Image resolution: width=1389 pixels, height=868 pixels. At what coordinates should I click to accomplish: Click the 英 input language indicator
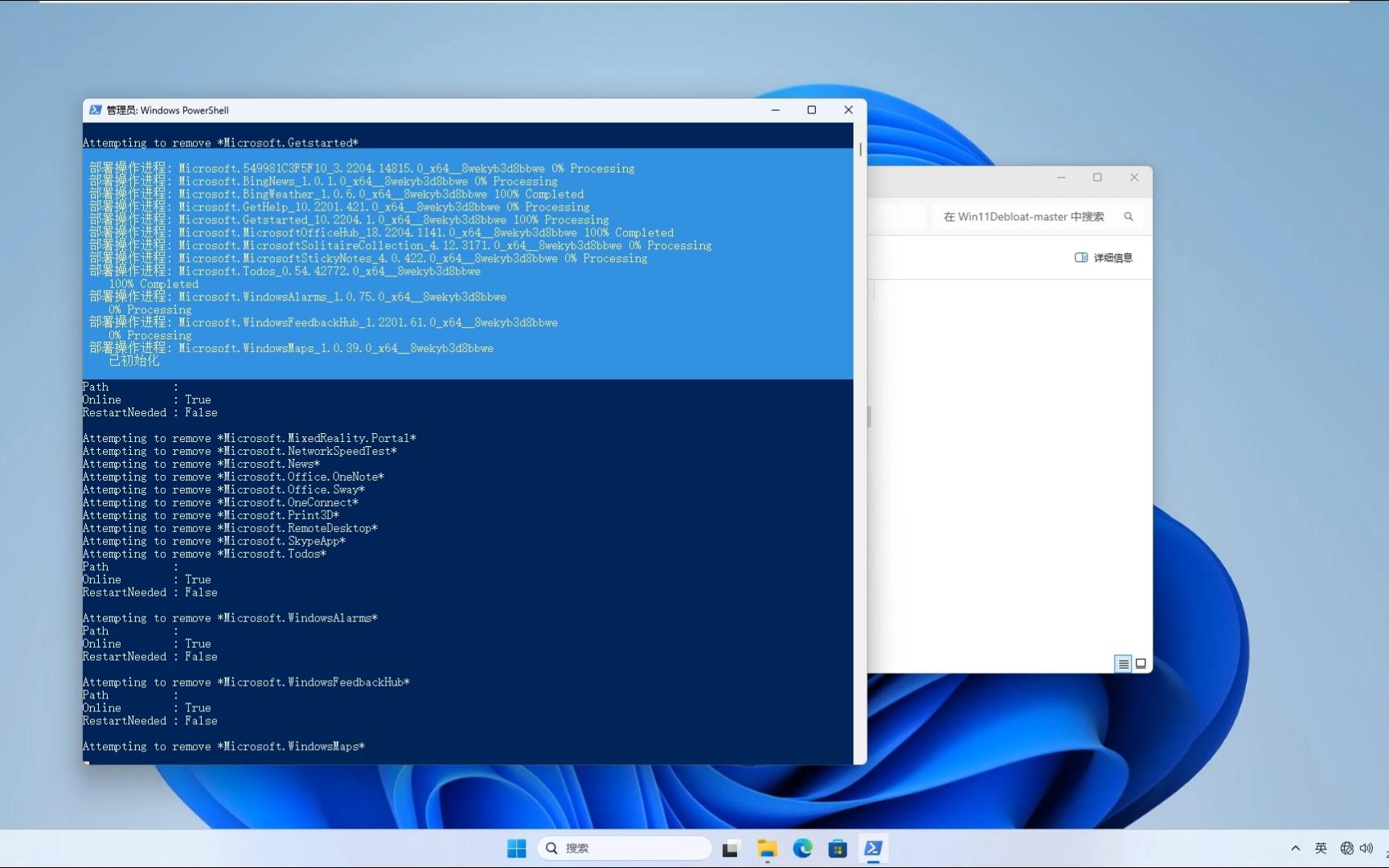click(x=1321, y=848)
